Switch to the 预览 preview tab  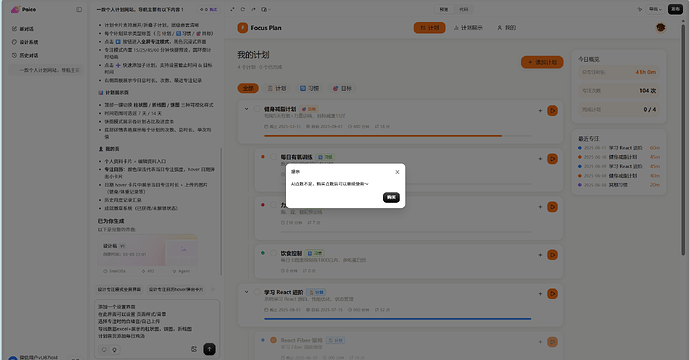444,9
